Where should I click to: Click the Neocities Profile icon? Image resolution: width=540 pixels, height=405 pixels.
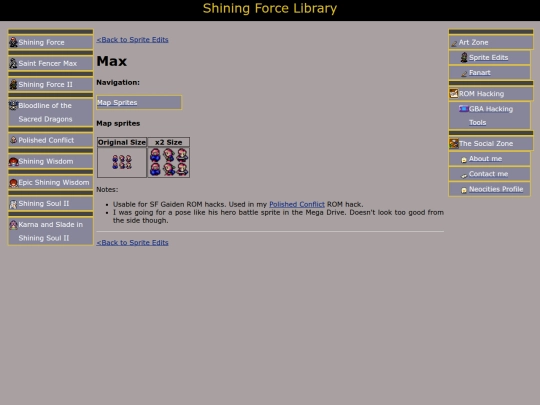[x=464, y=190]
